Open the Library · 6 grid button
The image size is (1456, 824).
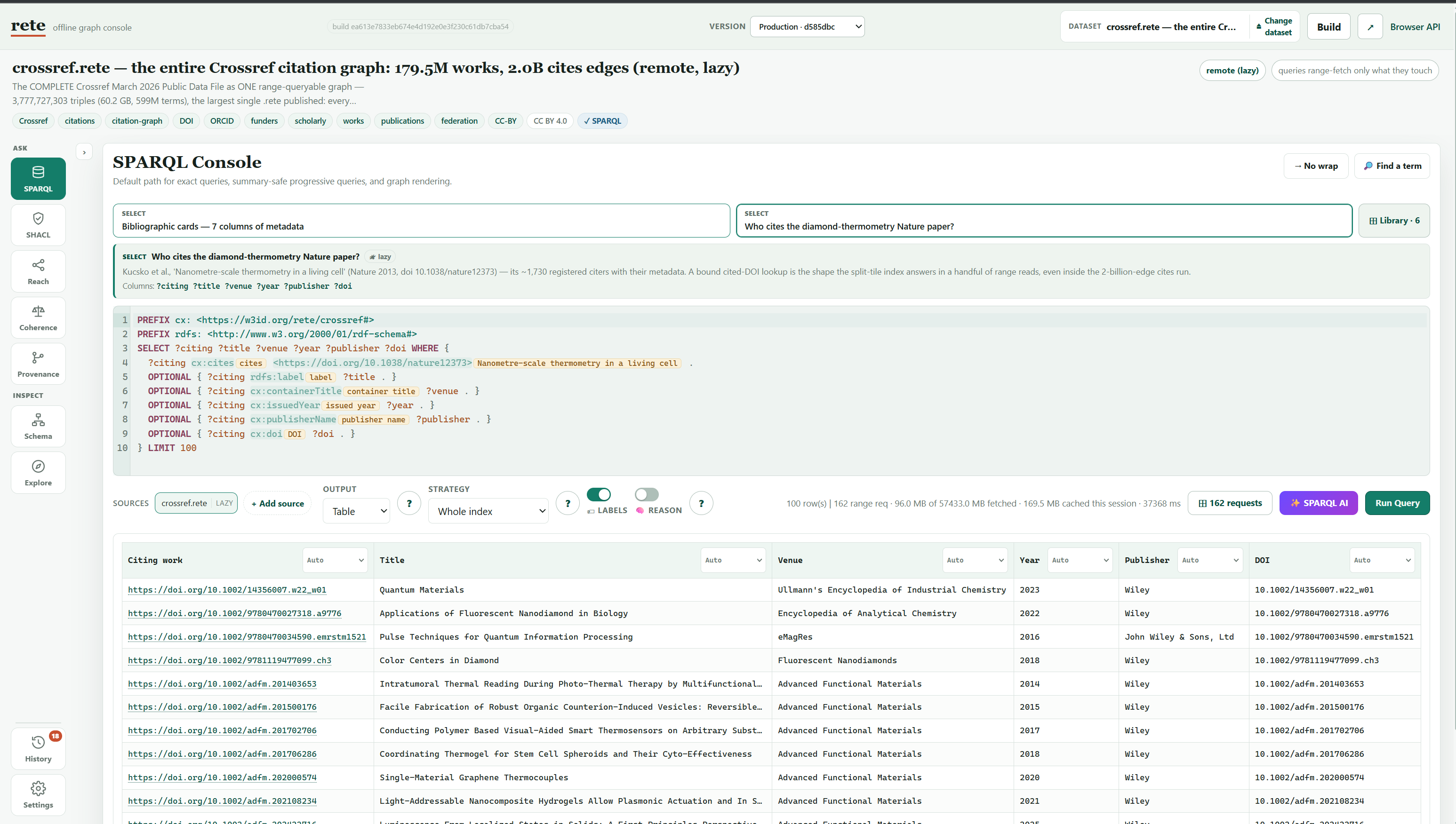click(x=1394, y=221)
